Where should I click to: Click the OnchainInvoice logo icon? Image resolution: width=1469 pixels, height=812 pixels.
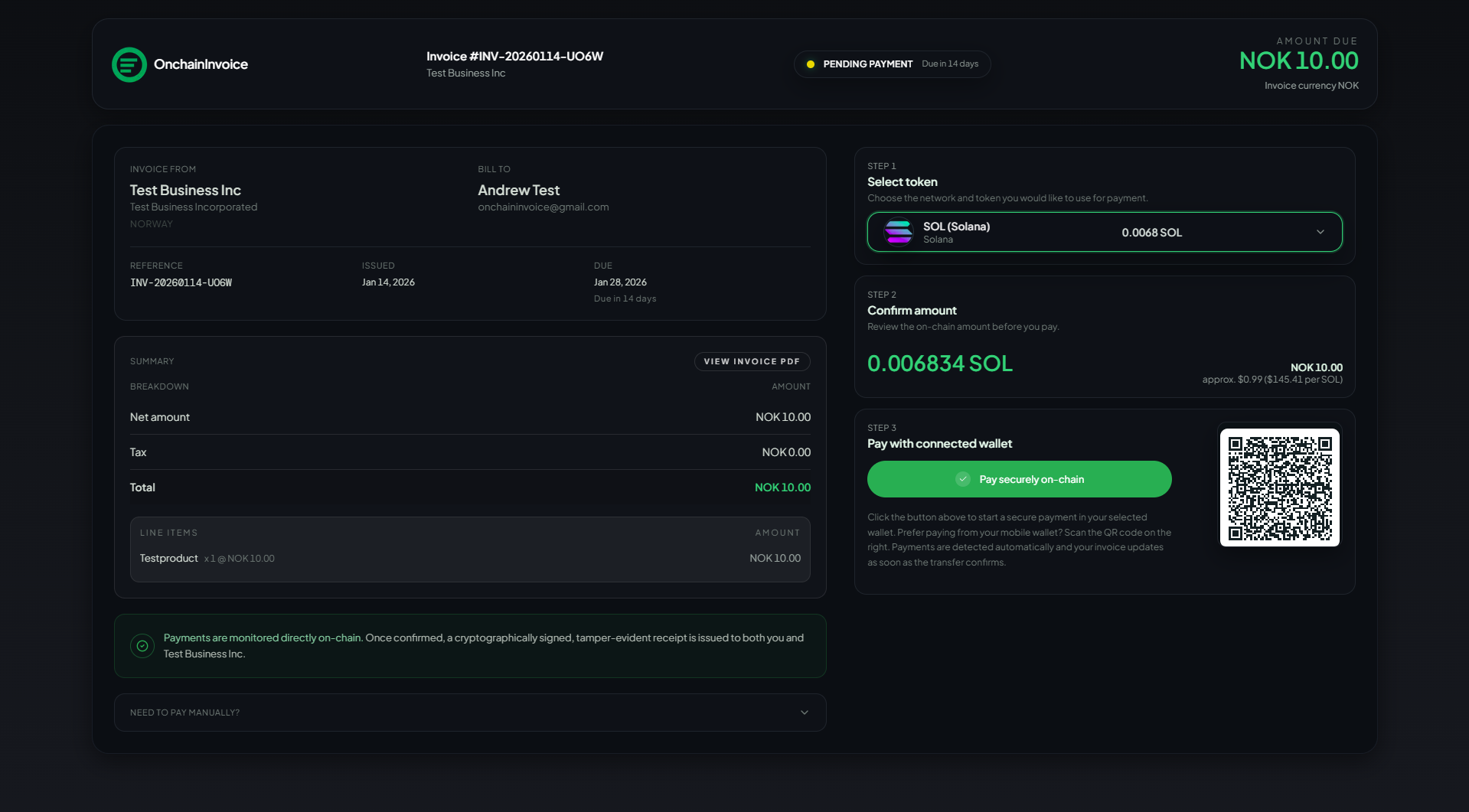[128, 64]
